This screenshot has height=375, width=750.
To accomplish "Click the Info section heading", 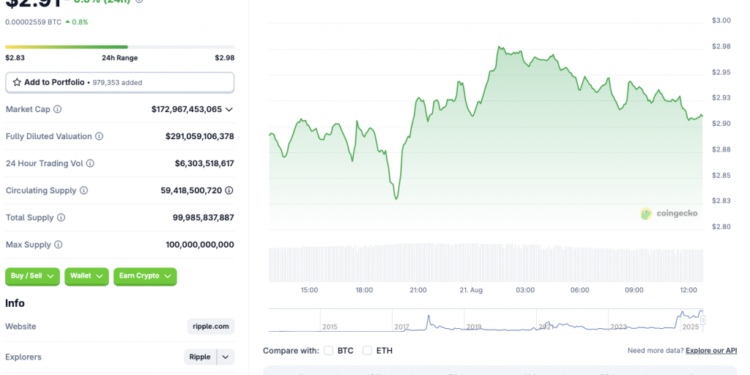I will [x=15, y=303].
